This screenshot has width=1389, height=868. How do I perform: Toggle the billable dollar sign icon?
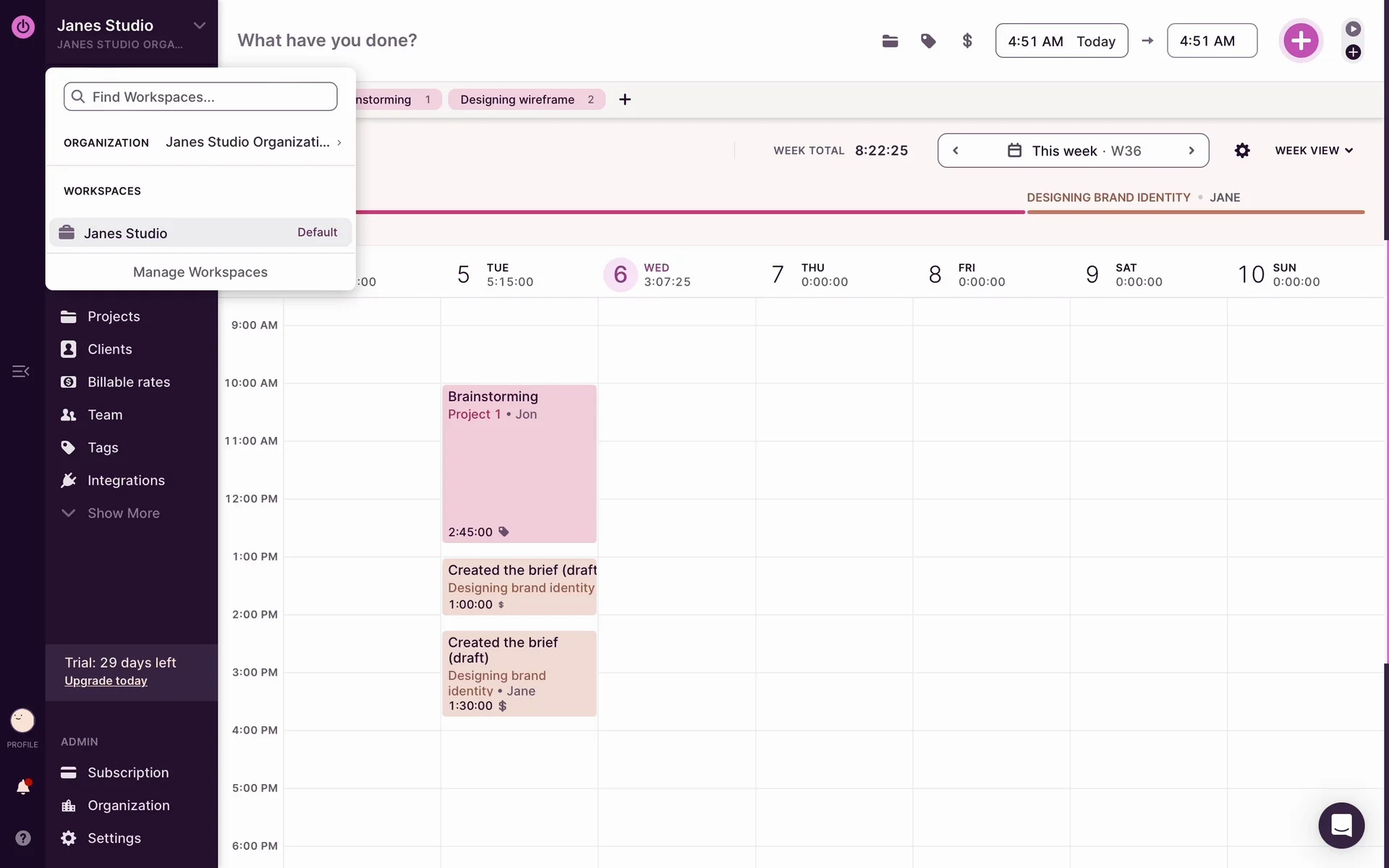point(967,41)
